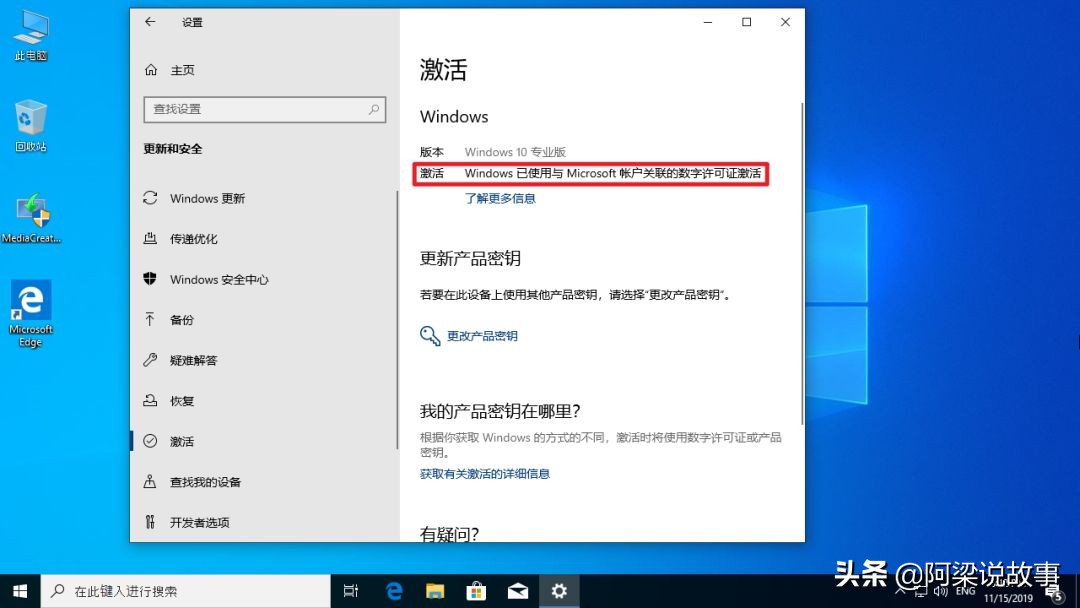Click the magnifier icon in settings search
The width and height of the screenshot is (1080, 608).
coord(373,109)
